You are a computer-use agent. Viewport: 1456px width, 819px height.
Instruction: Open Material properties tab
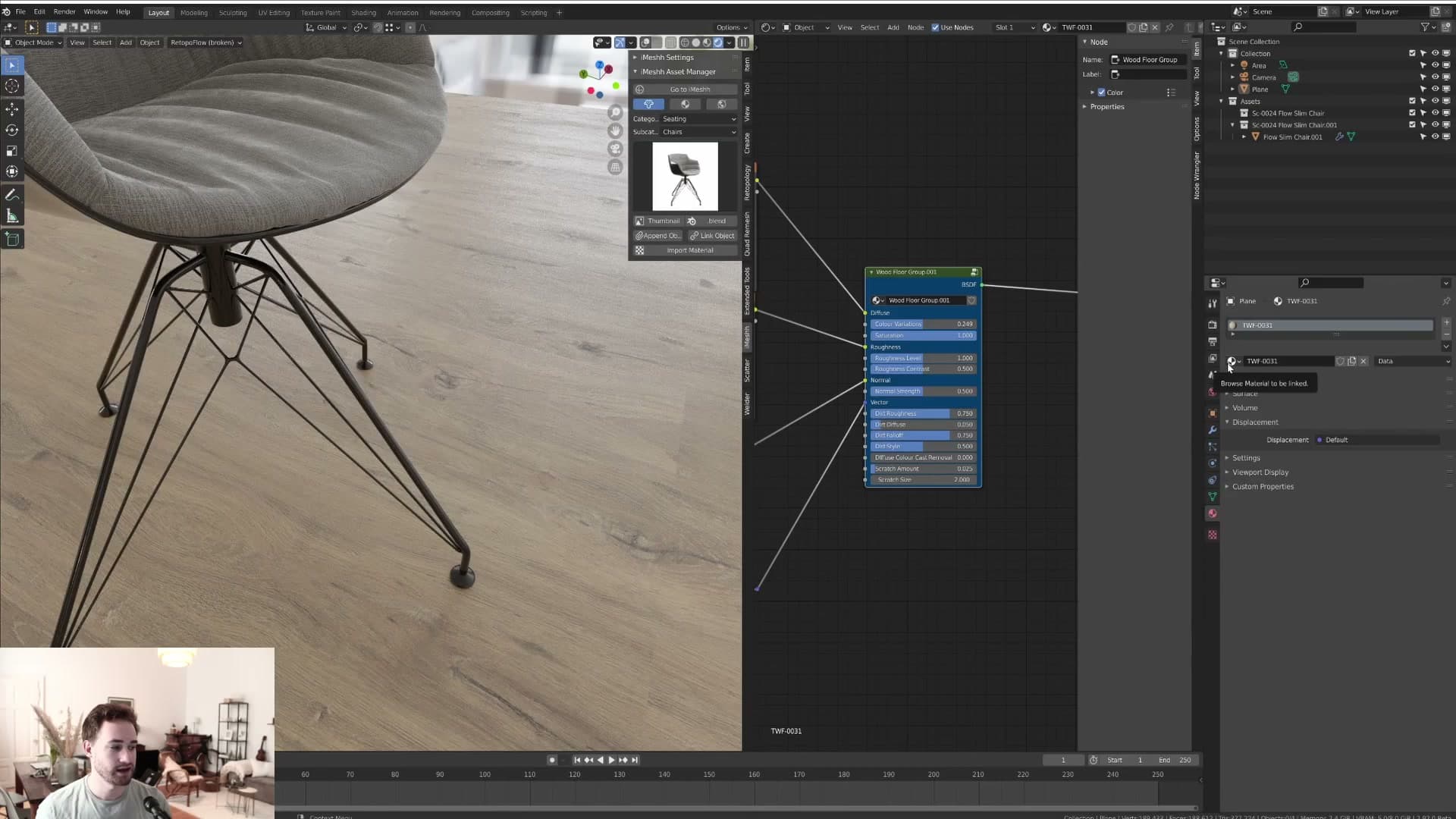pos(1212,513)
